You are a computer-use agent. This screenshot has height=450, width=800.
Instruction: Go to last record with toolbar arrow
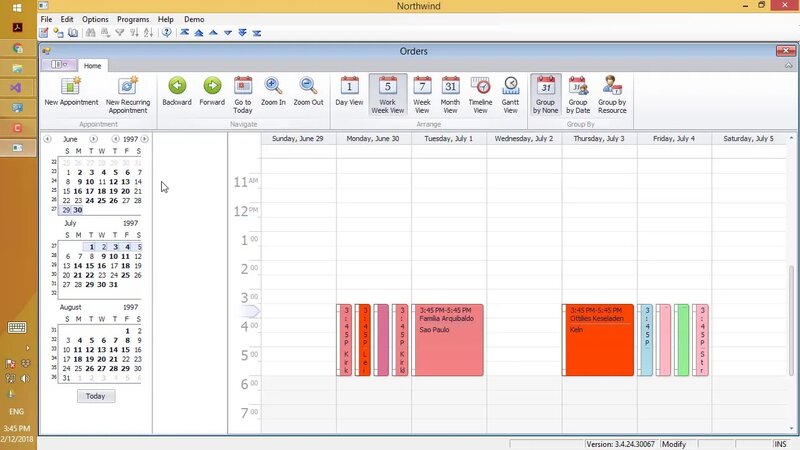257,33
